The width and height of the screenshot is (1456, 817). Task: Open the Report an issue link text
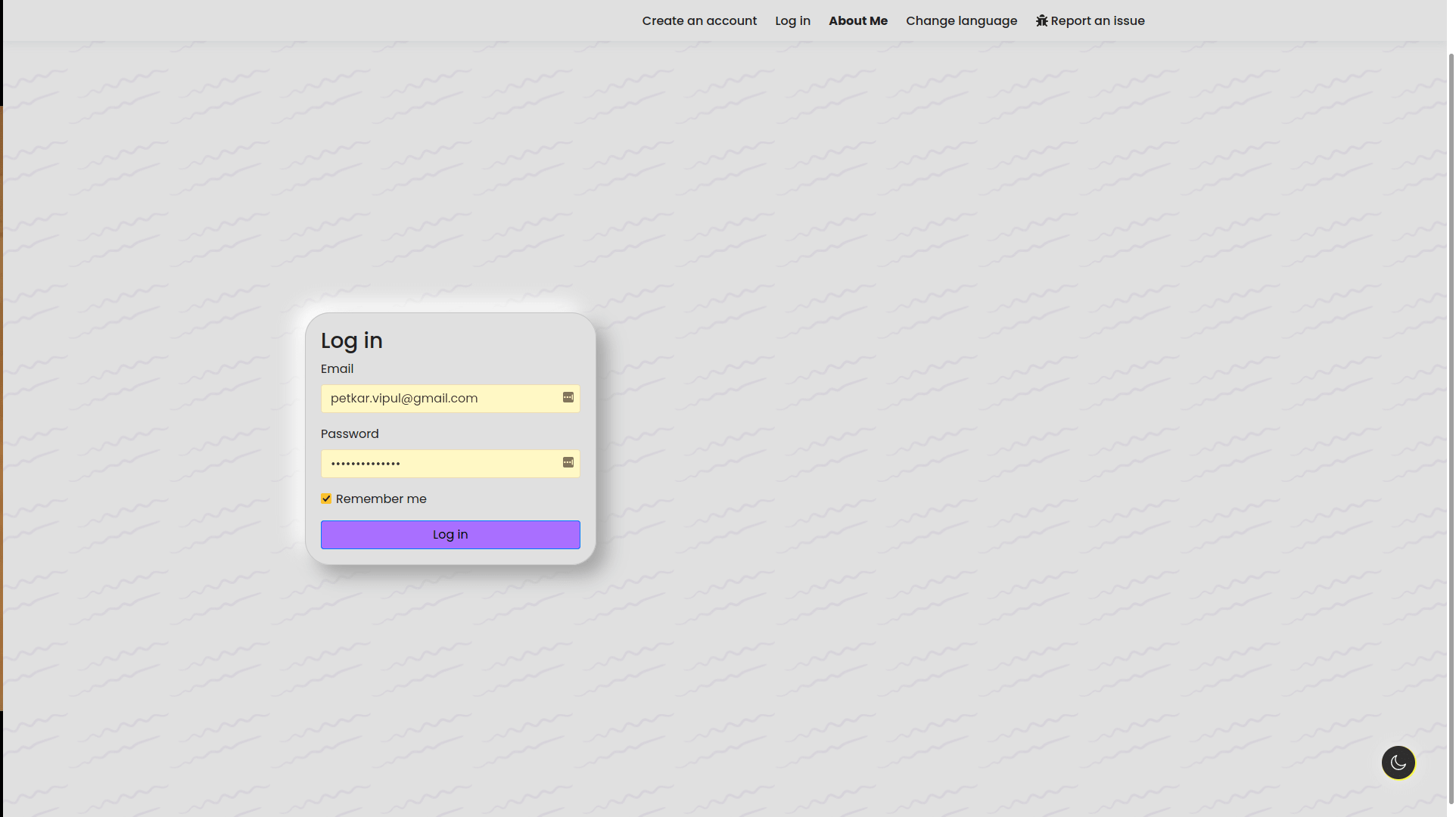(x=1097, y=21)
